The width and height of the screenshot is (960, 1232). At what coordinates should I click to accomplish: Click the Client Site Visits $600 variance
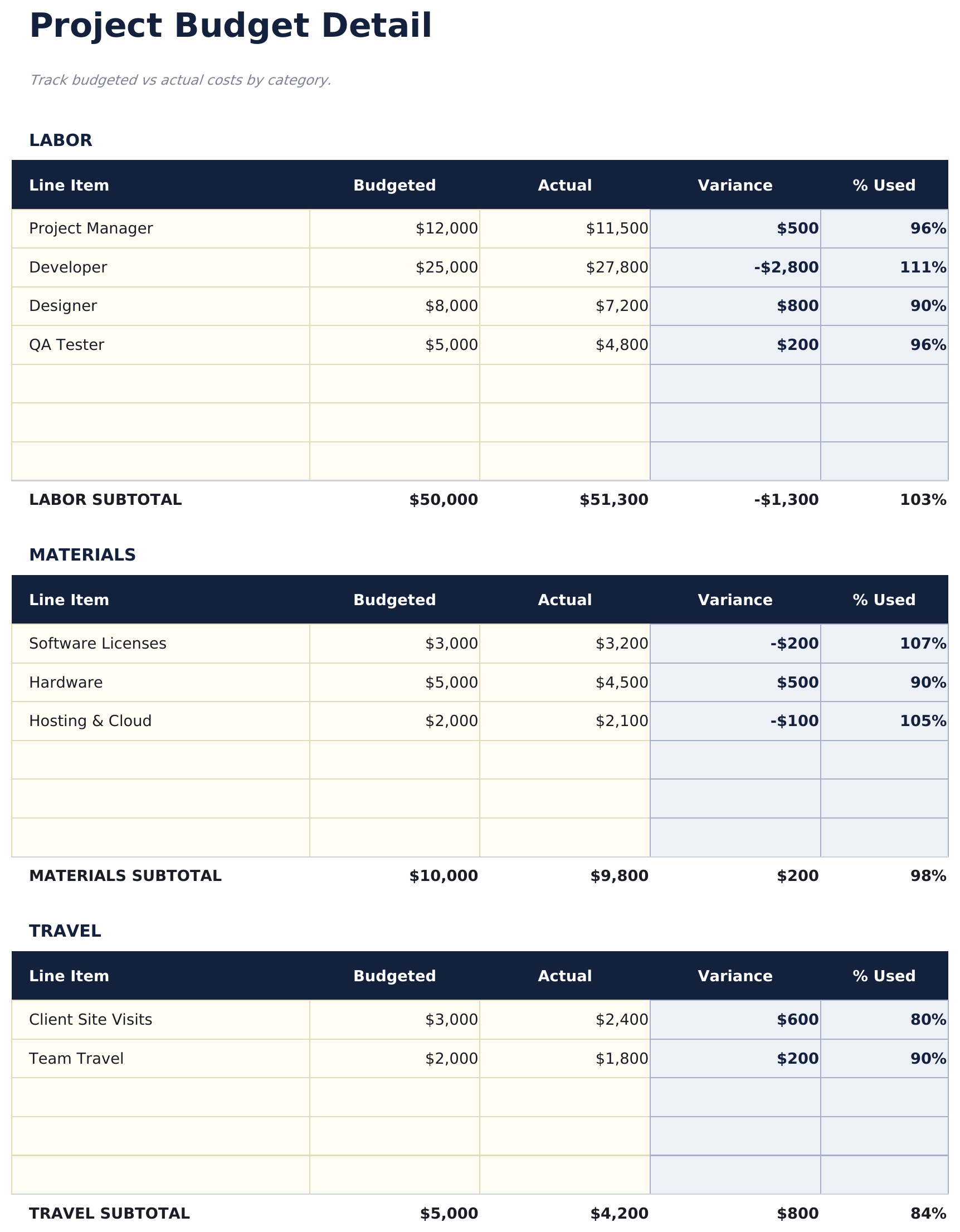click(735, 1020)
